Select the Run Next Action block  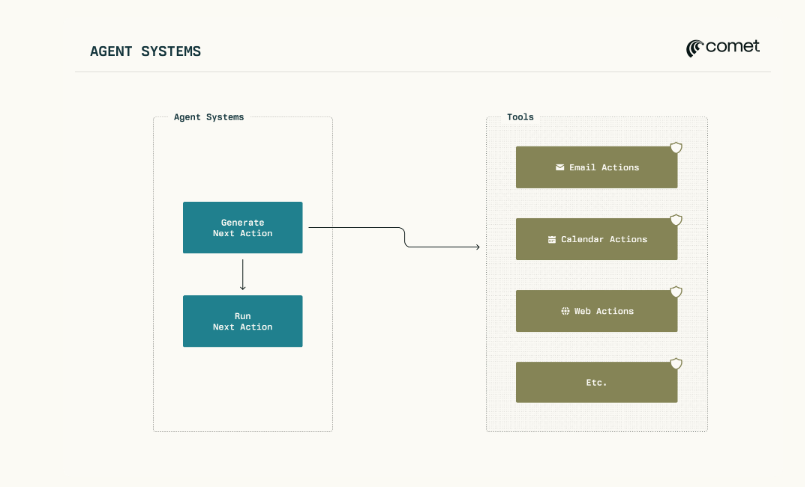[x=242, y=321]
